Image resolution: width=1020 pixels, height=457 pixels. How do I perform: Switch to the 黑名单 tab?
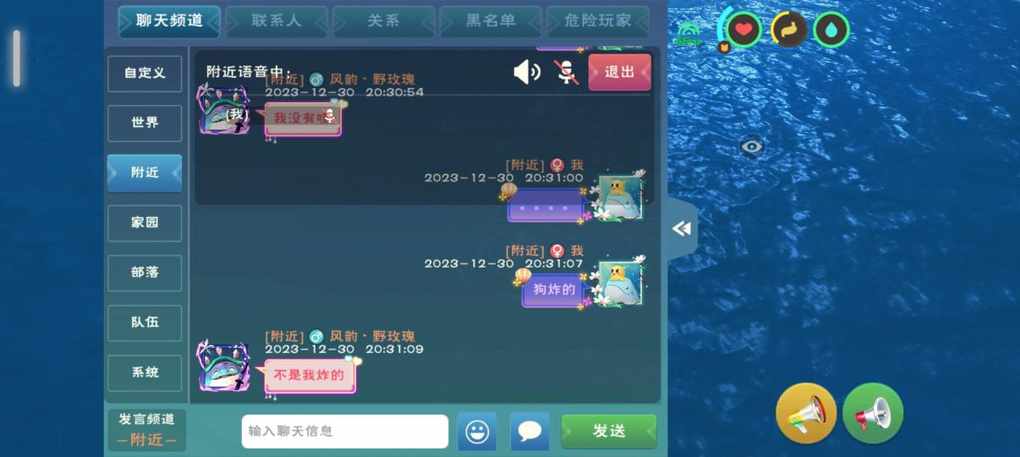coord(490,21)
